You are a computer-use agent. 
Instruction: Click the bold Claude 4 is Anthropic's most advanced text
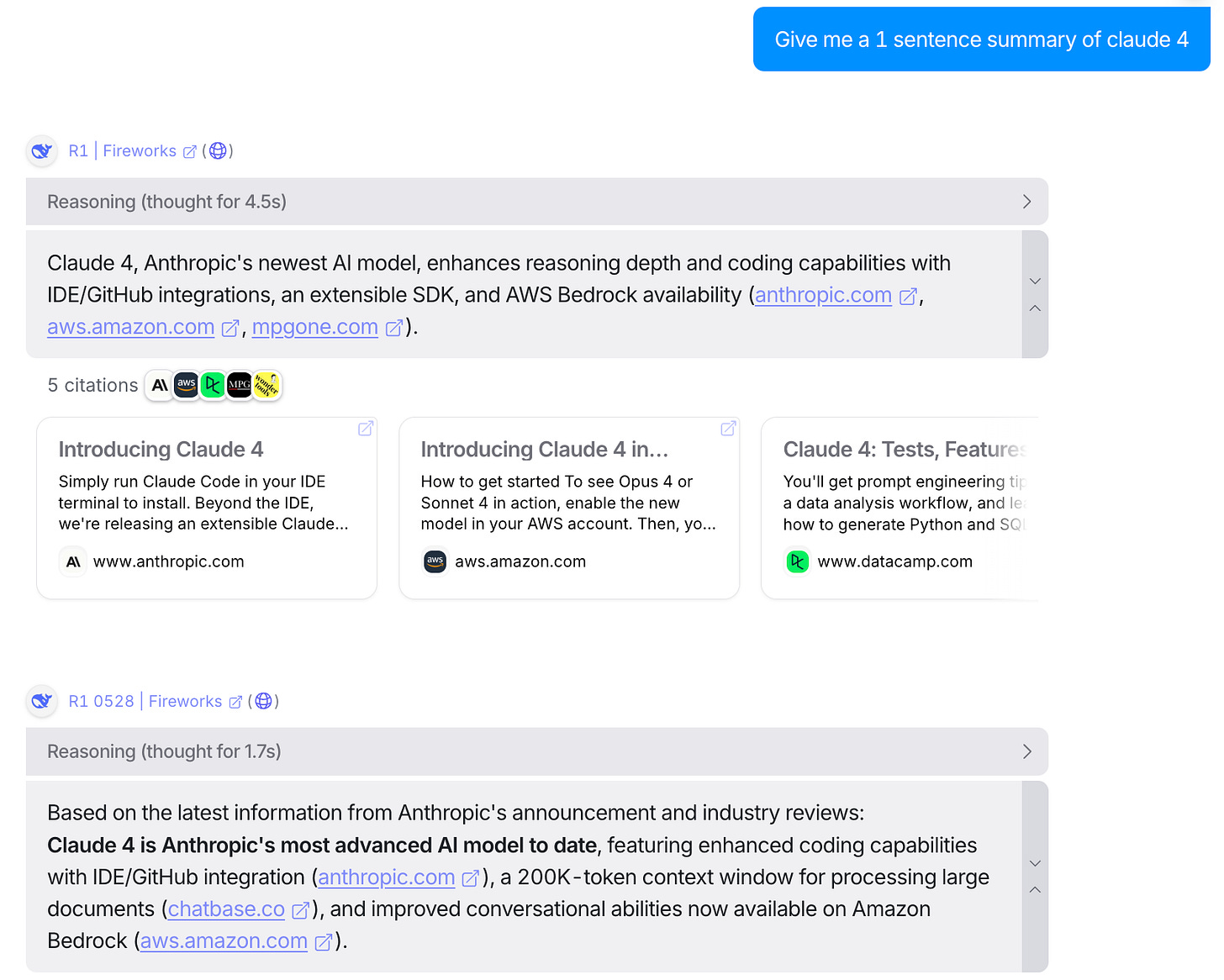(324, 846)
